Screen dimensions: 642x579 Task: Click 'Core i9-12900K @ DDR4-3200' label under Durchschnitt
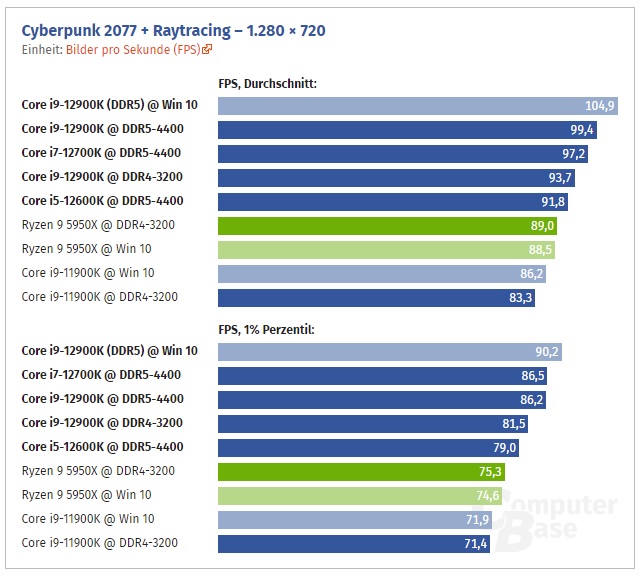[102, 177]
